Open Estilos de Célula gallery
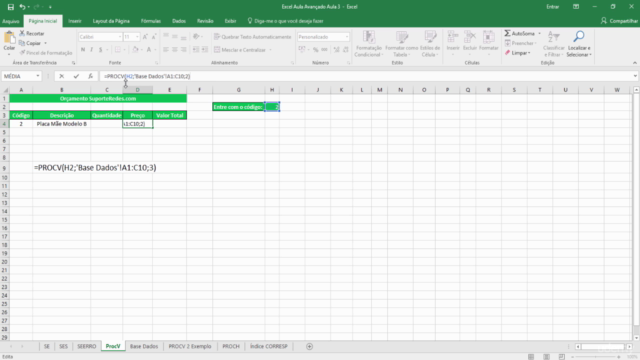640x360 pixels. pyautogui.click(x=430, y=44)
